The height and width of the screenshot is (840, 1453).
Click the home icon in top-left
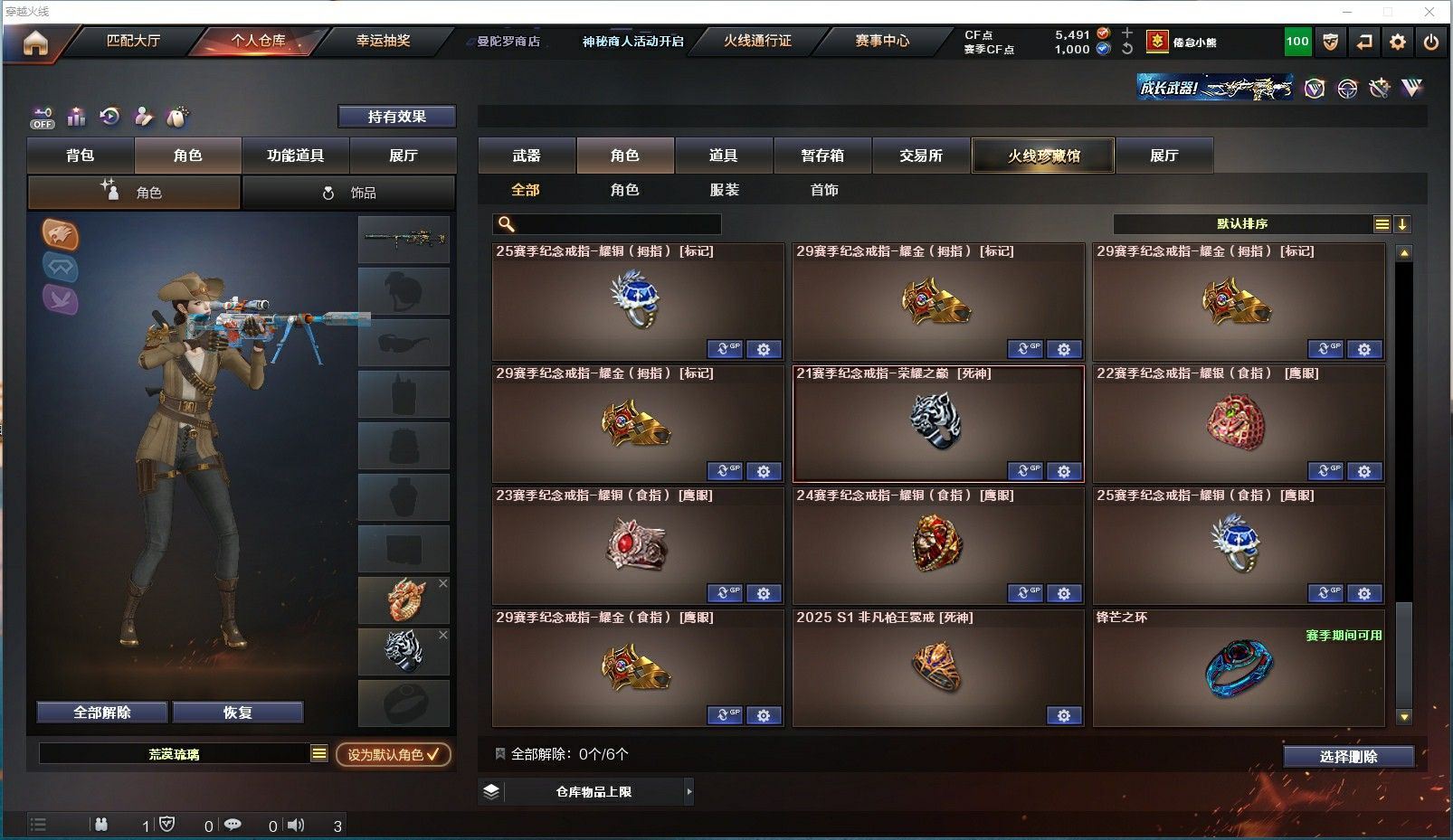(x=35, y=42)
